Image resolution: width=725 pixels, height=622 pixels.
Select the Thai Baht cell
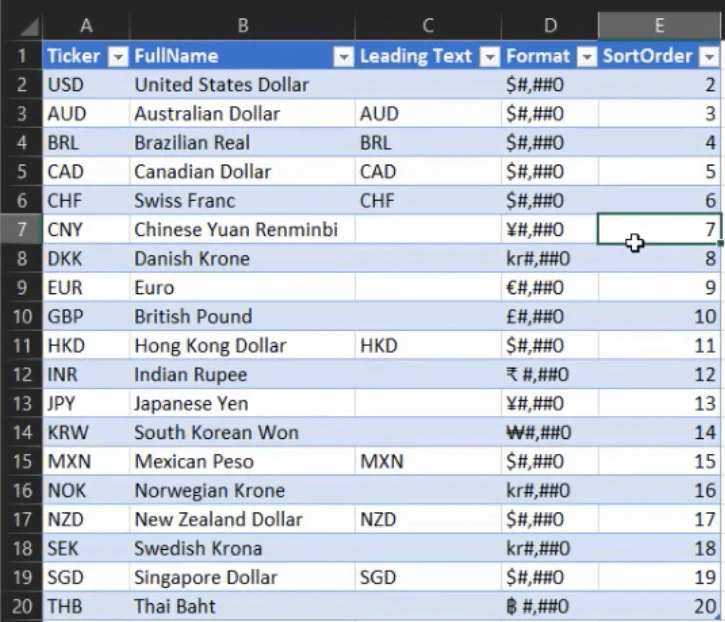pyautogui.click(x=243, y=606)
